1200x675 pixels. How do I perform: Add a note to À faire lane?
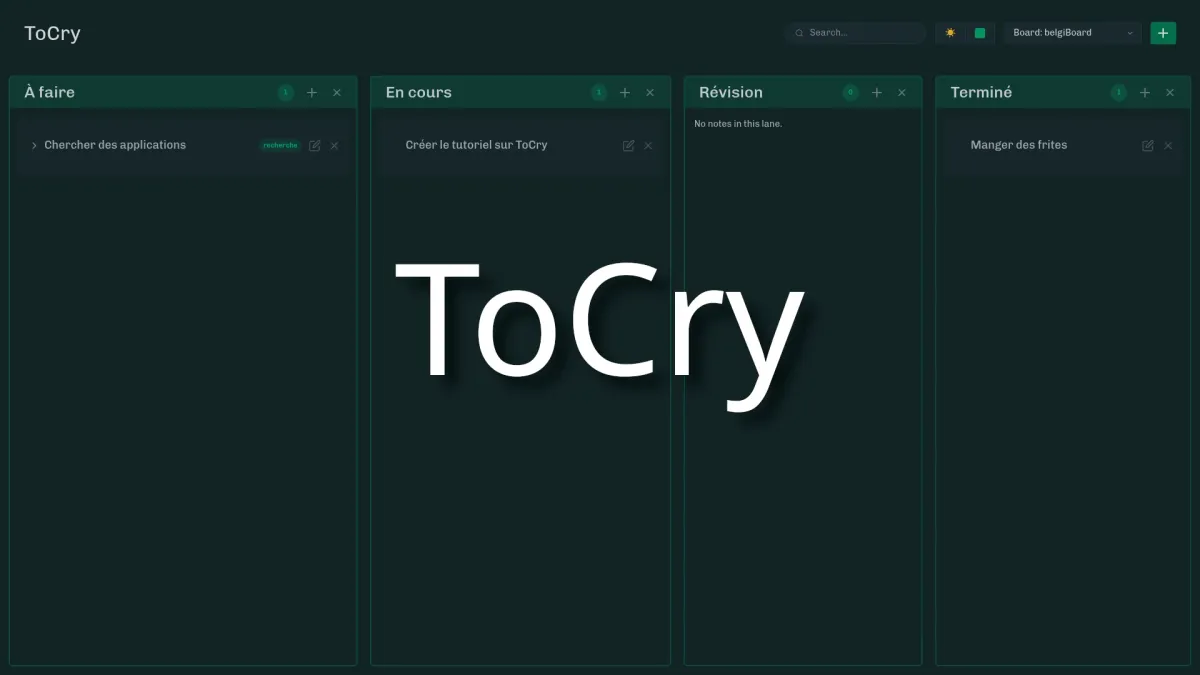click(312, 93)
